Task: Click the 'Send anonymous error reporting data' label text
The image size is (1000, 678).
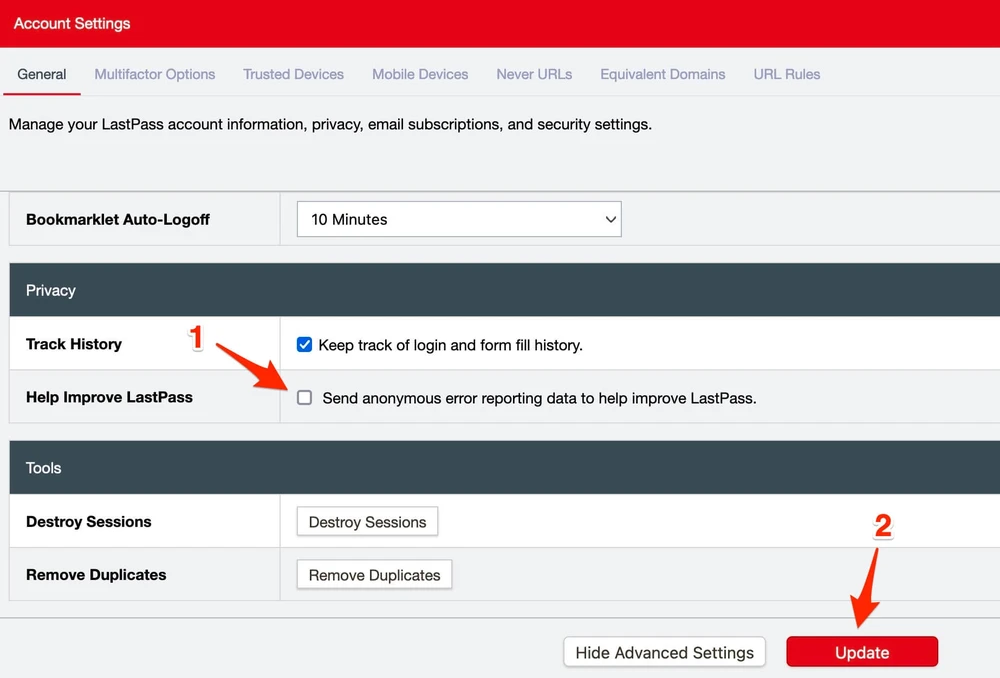Action: click(x=539, y=398)
